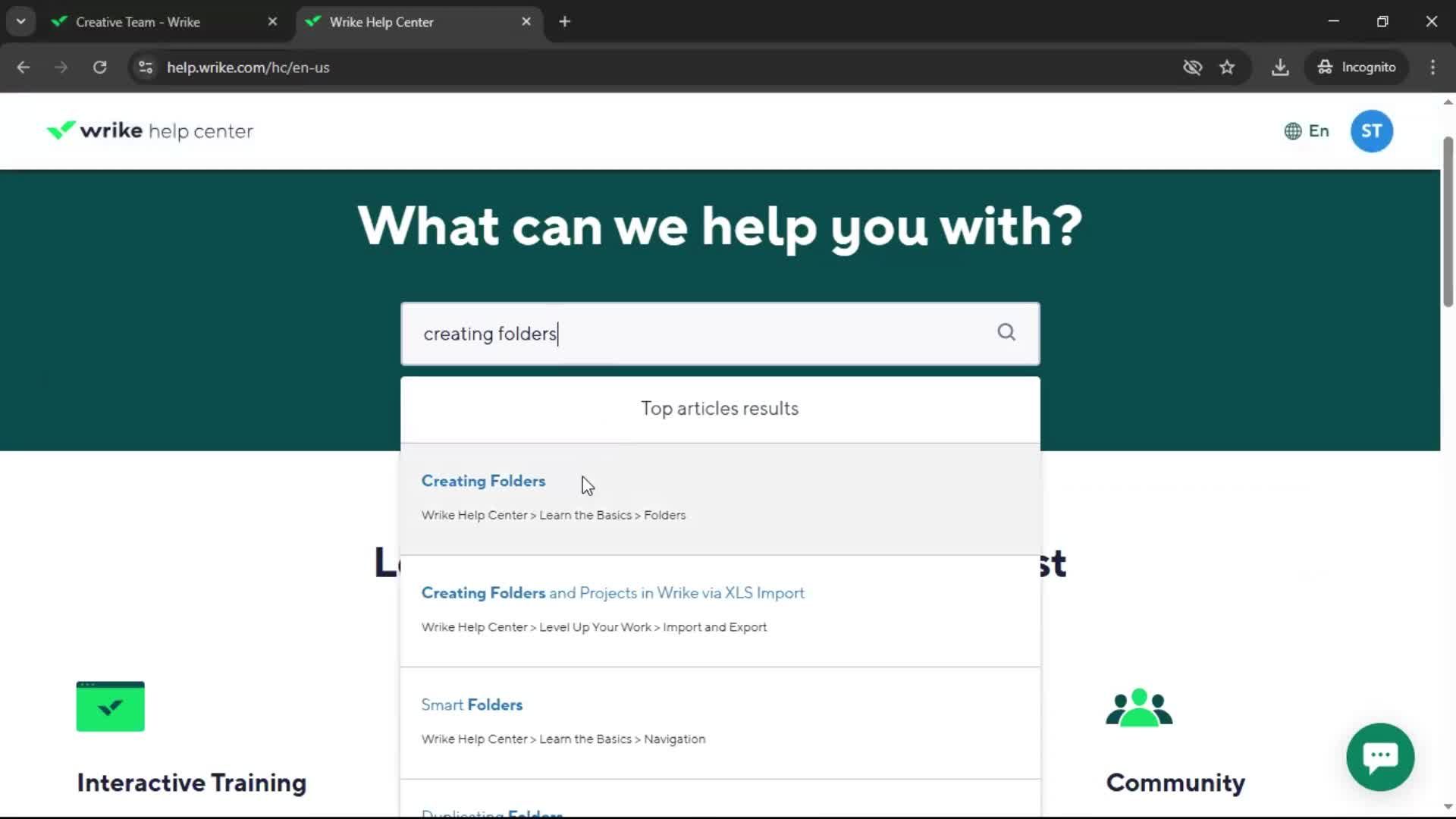The image size is (1456, 819).
Task: Click the scrollbar down arrow
Action: tap(1448, 807)
